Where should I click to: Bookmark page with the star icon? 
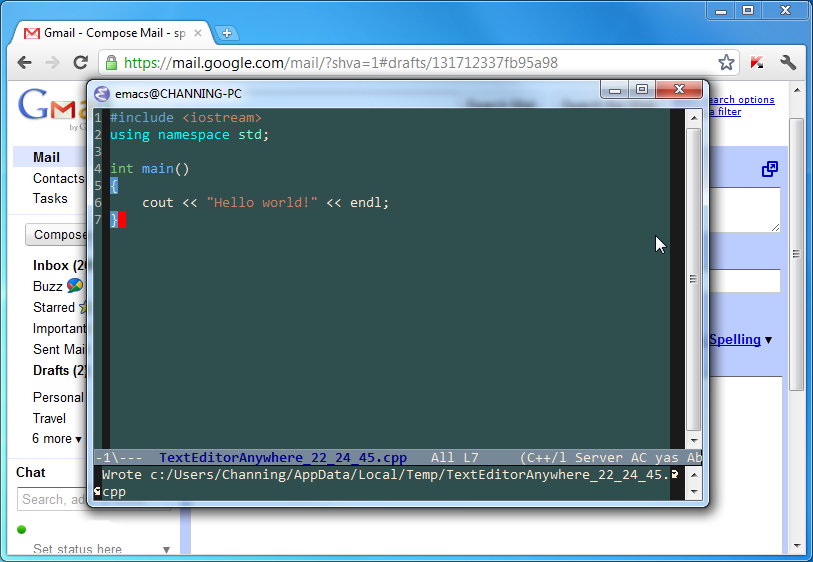click(x=726, y=63)
